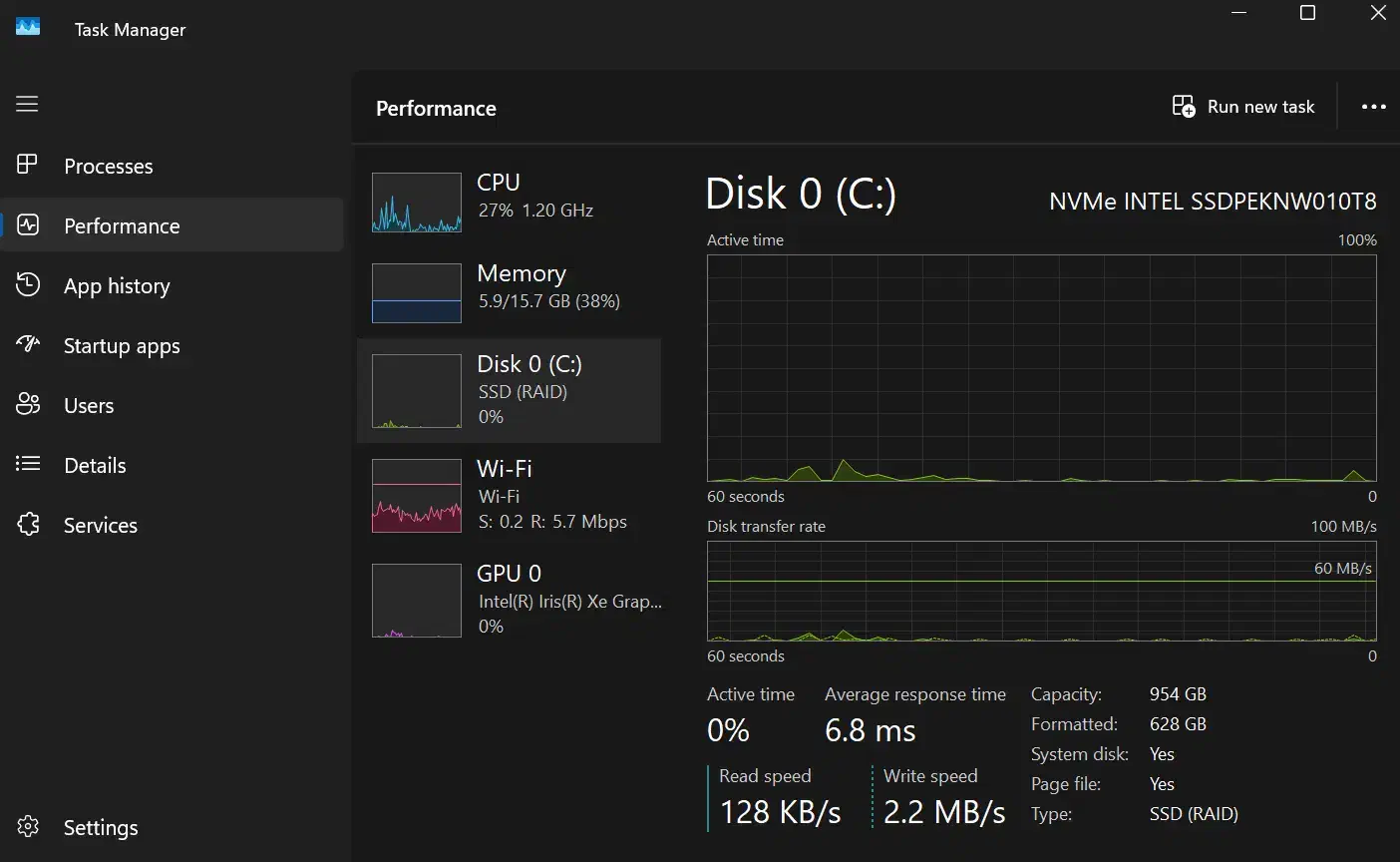The width and height of the screenshot is (1400, 862).
Task: Click the Users people icon
Action: point(28,405)
